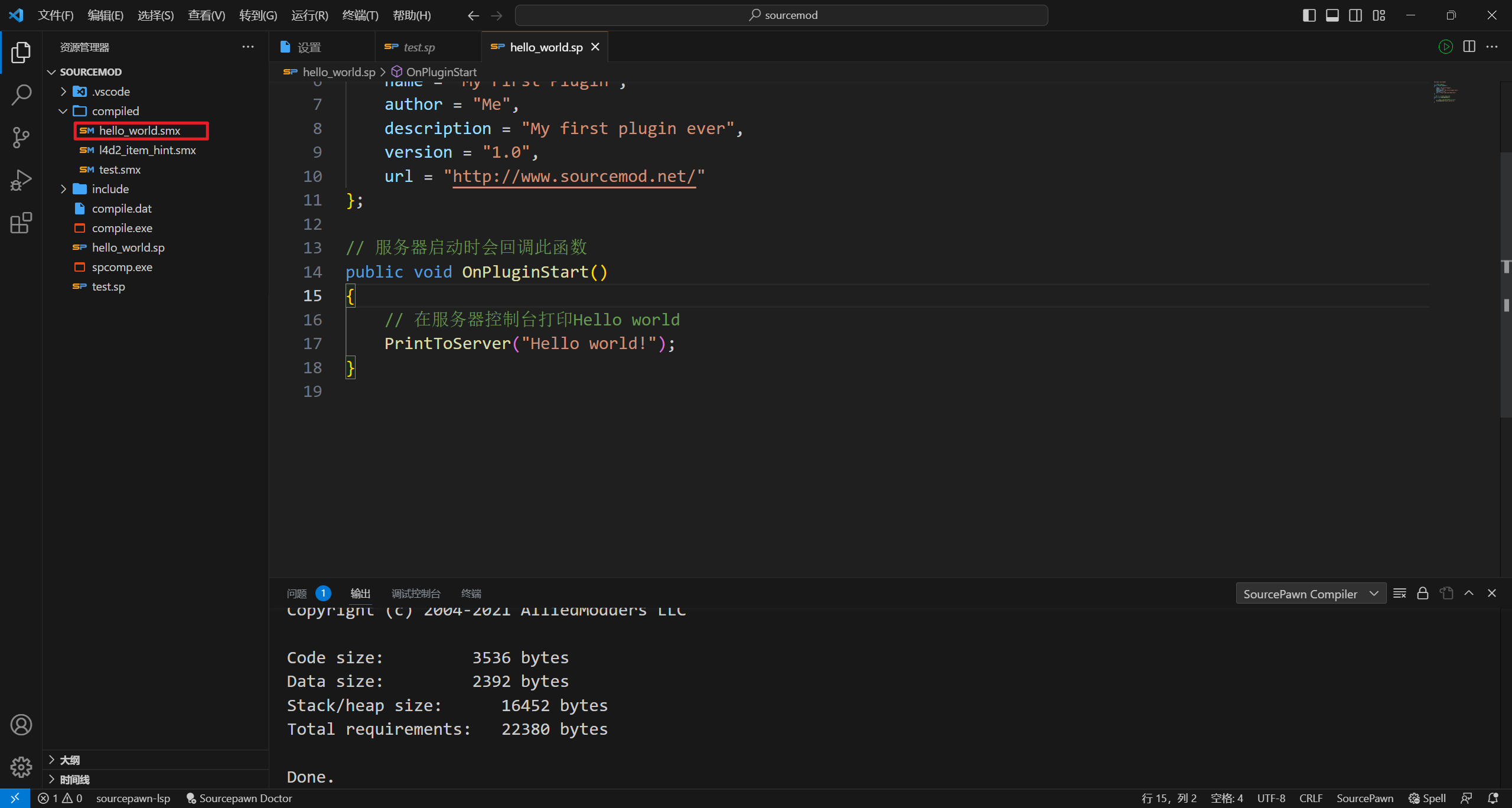The height and width of the screenshot is (808, 1512).
Task: Expand the outline (大纲) section
Action: [156, 760]
